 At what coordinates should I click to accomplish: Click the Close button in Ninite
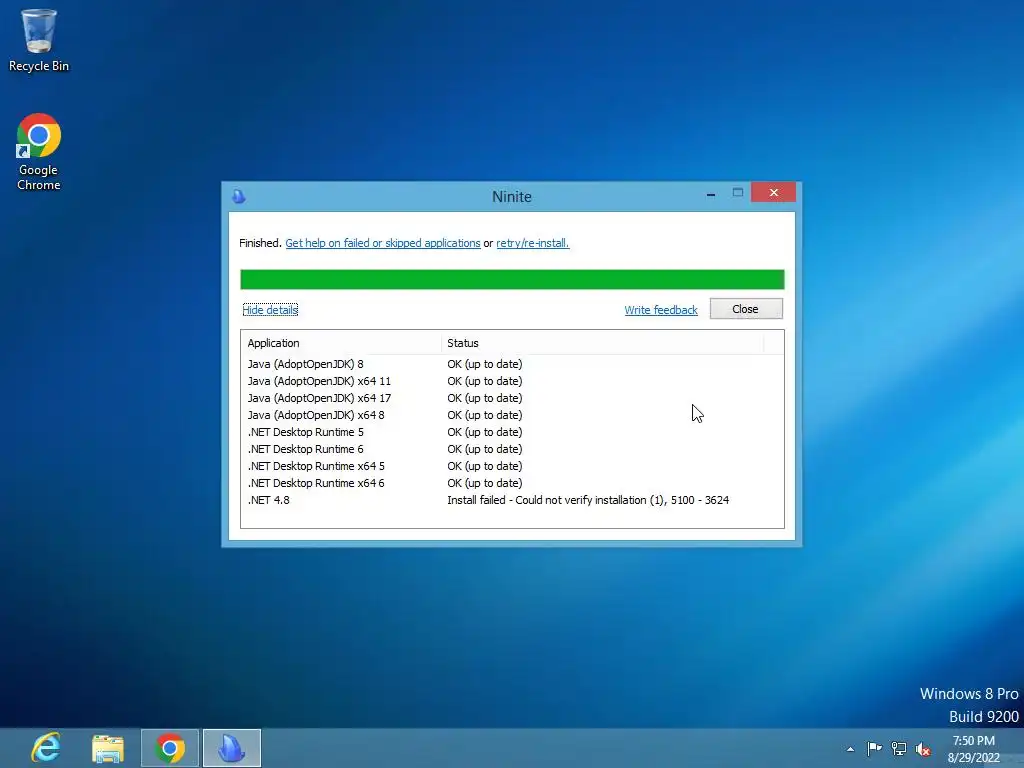746,309
